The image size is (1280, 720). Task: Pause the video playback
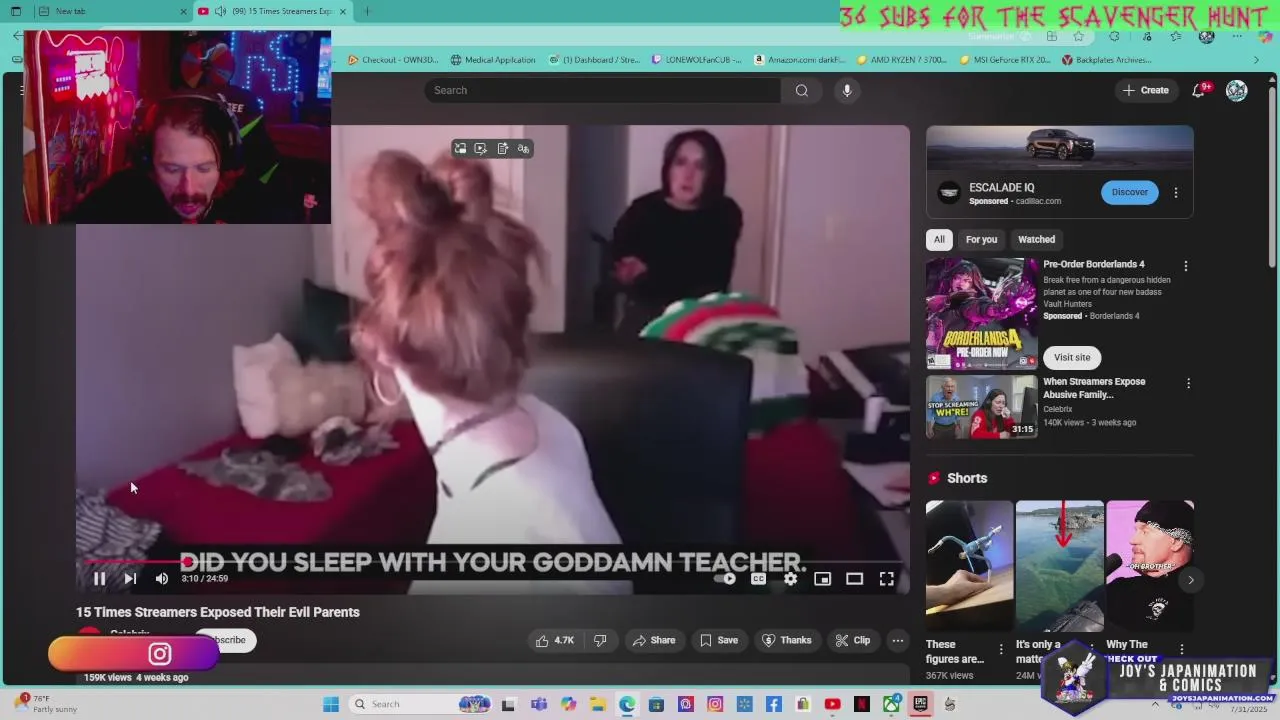[x=99, y=578]
